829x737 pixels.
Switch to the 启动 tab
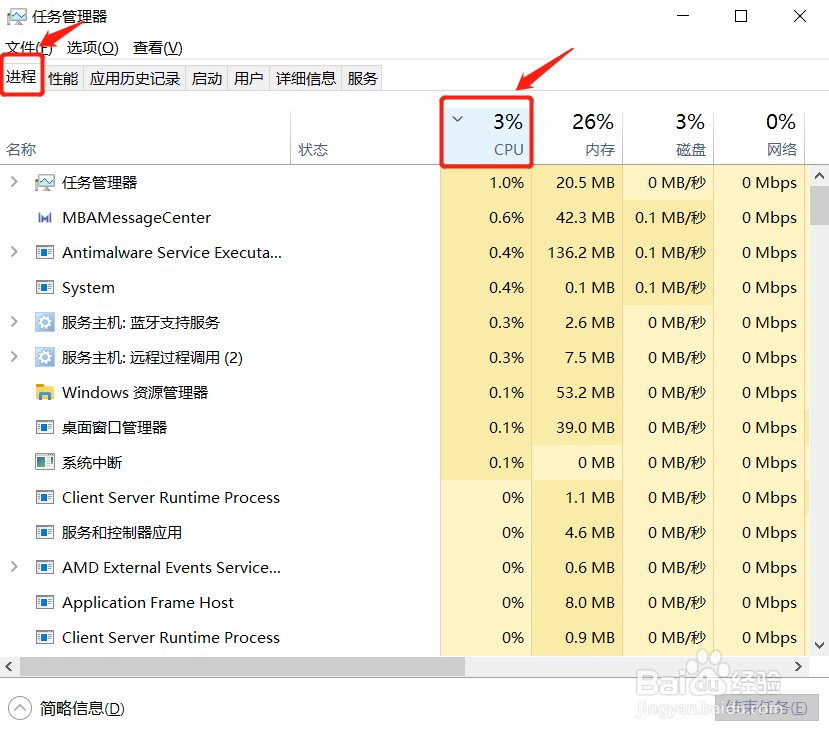point(206,77)
